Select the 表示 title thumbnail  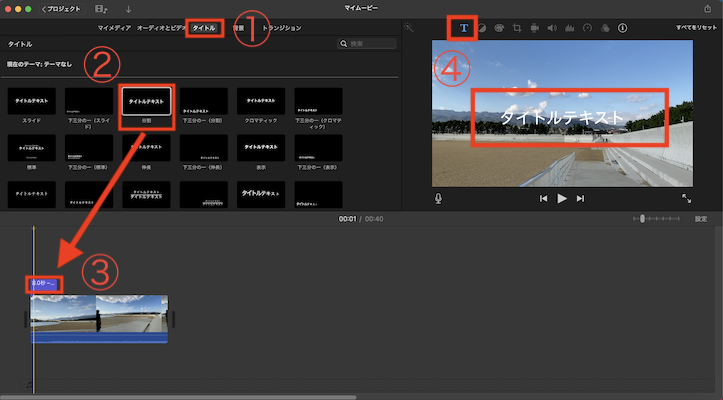coord(261,148)
